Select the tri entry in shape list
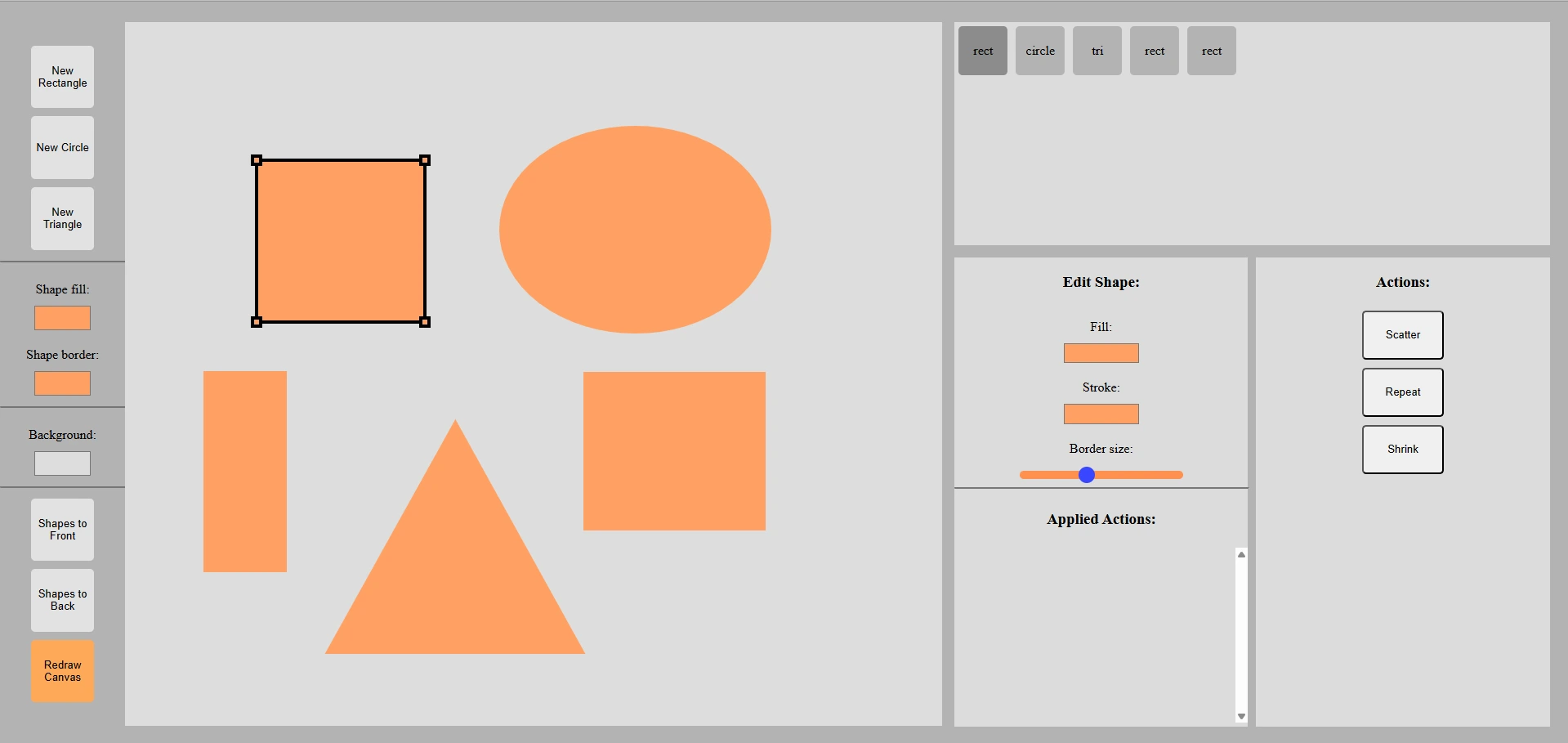The height and width of the screenshot is (743, 1568). pyautogui.click(x=1097, y=50)
